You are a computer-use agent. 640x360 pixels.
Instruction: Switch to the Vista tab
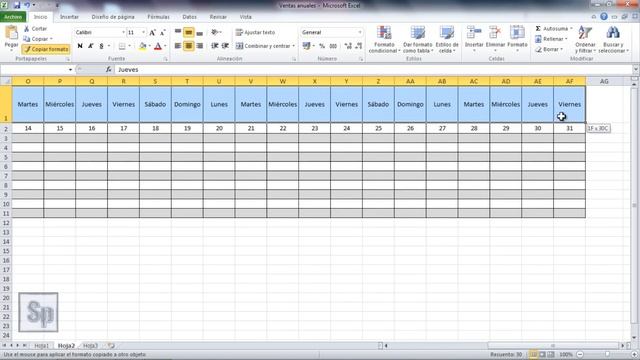245,17
